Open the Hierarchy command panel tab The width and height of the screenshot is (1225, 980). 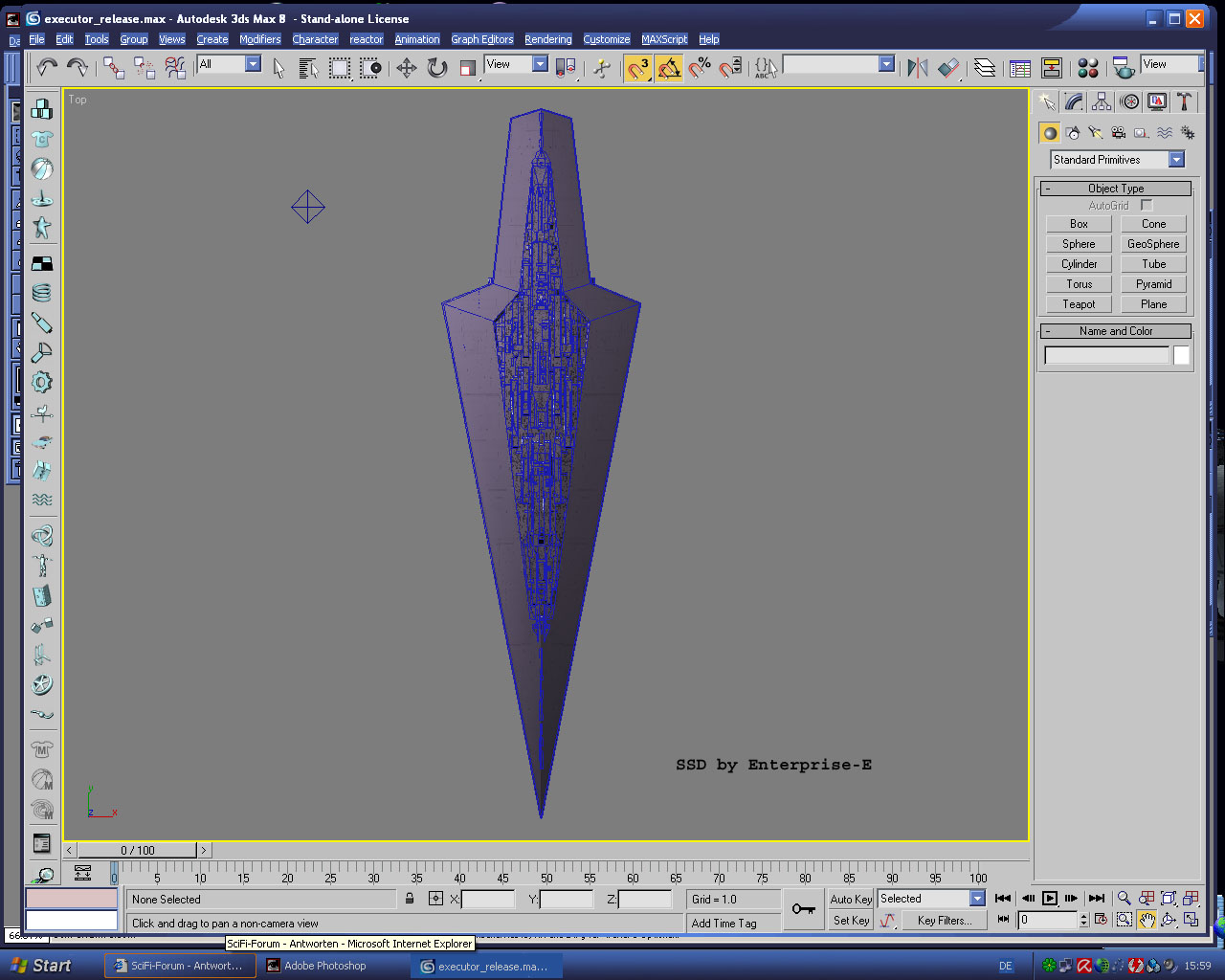coord(1102,101)
